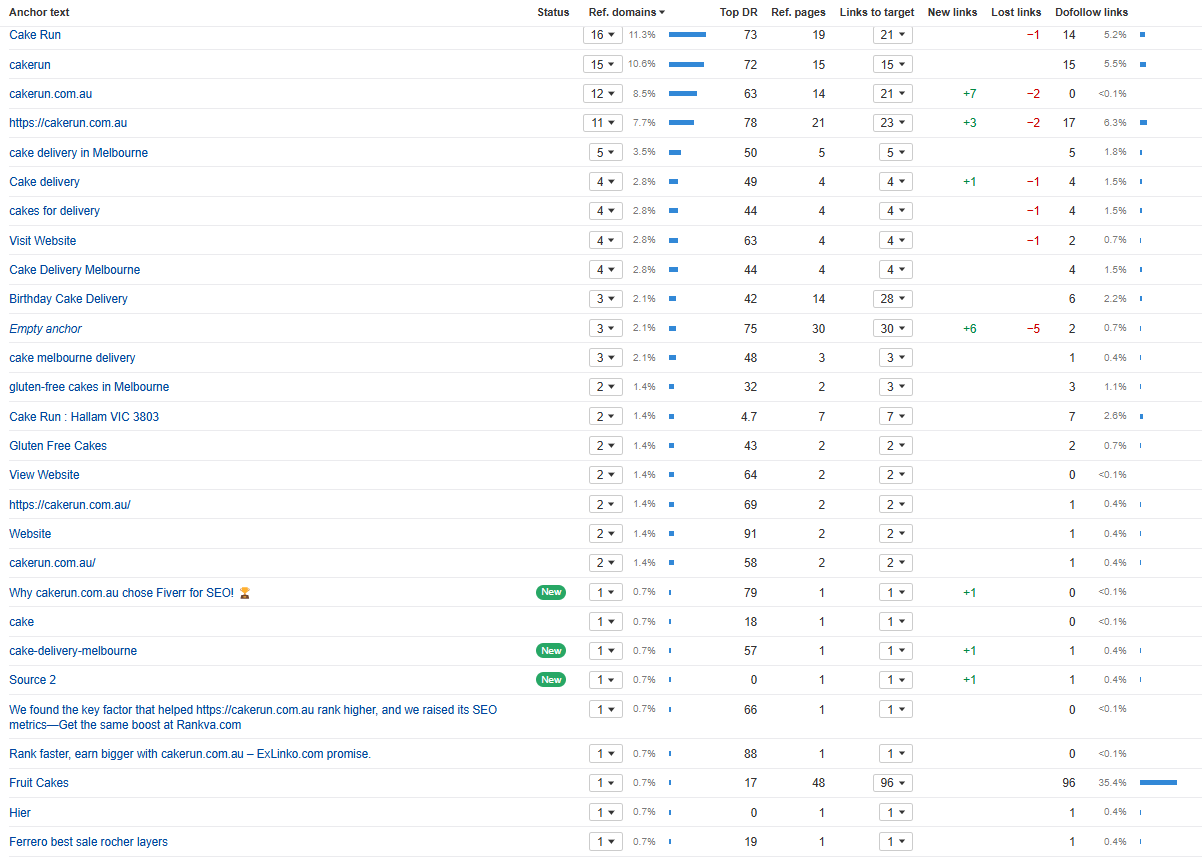The height and width of the screenshot is (857, 1202).
Task: Click the +7 new links value for cakerun.com.au
Action: [969, 94]
